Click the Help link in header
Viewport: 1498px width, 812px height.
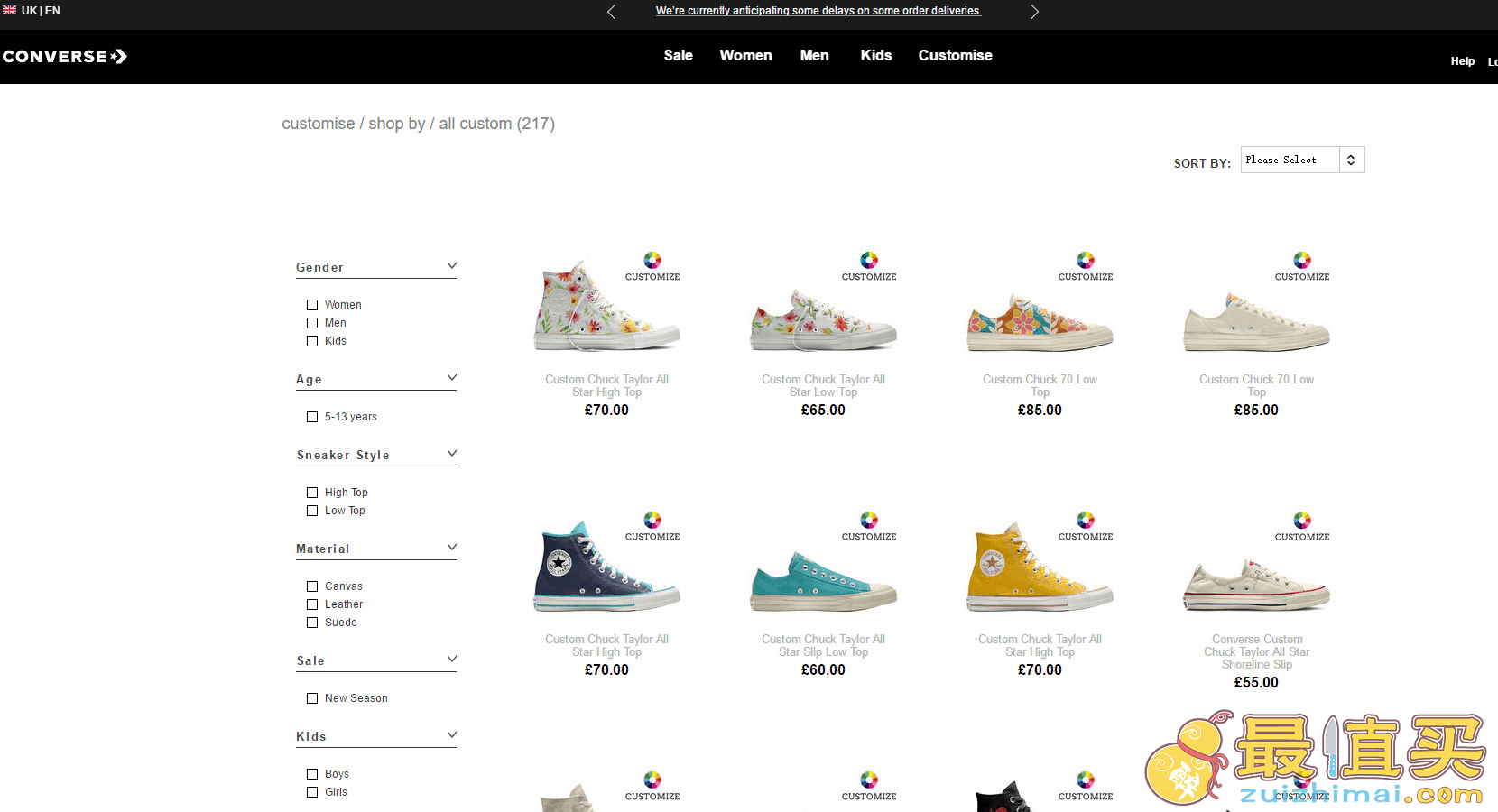[x=1462, y=61]
